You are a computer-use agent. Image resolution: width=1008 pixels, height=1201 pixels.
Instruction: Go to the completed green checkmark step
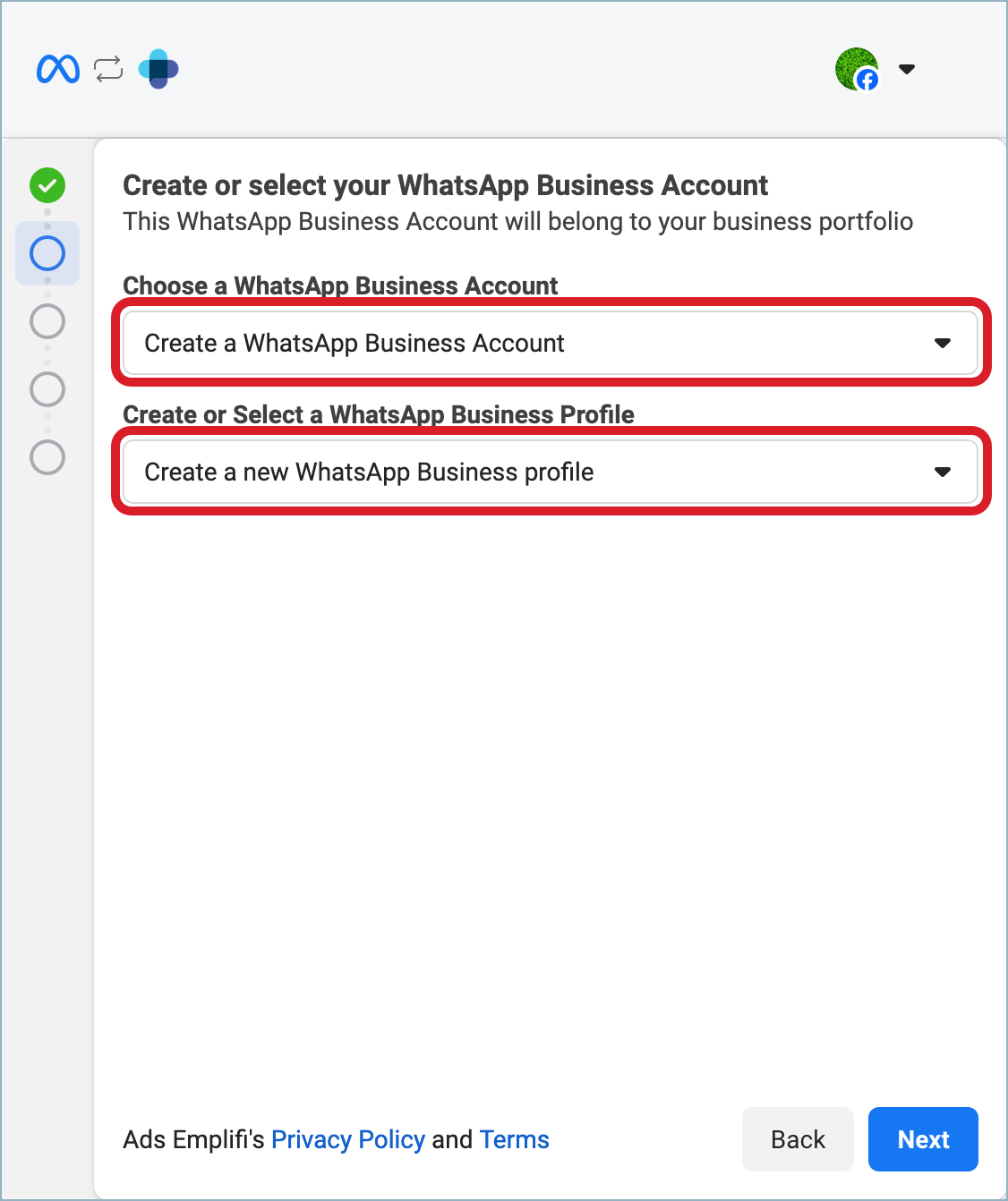tap(47, 185)
